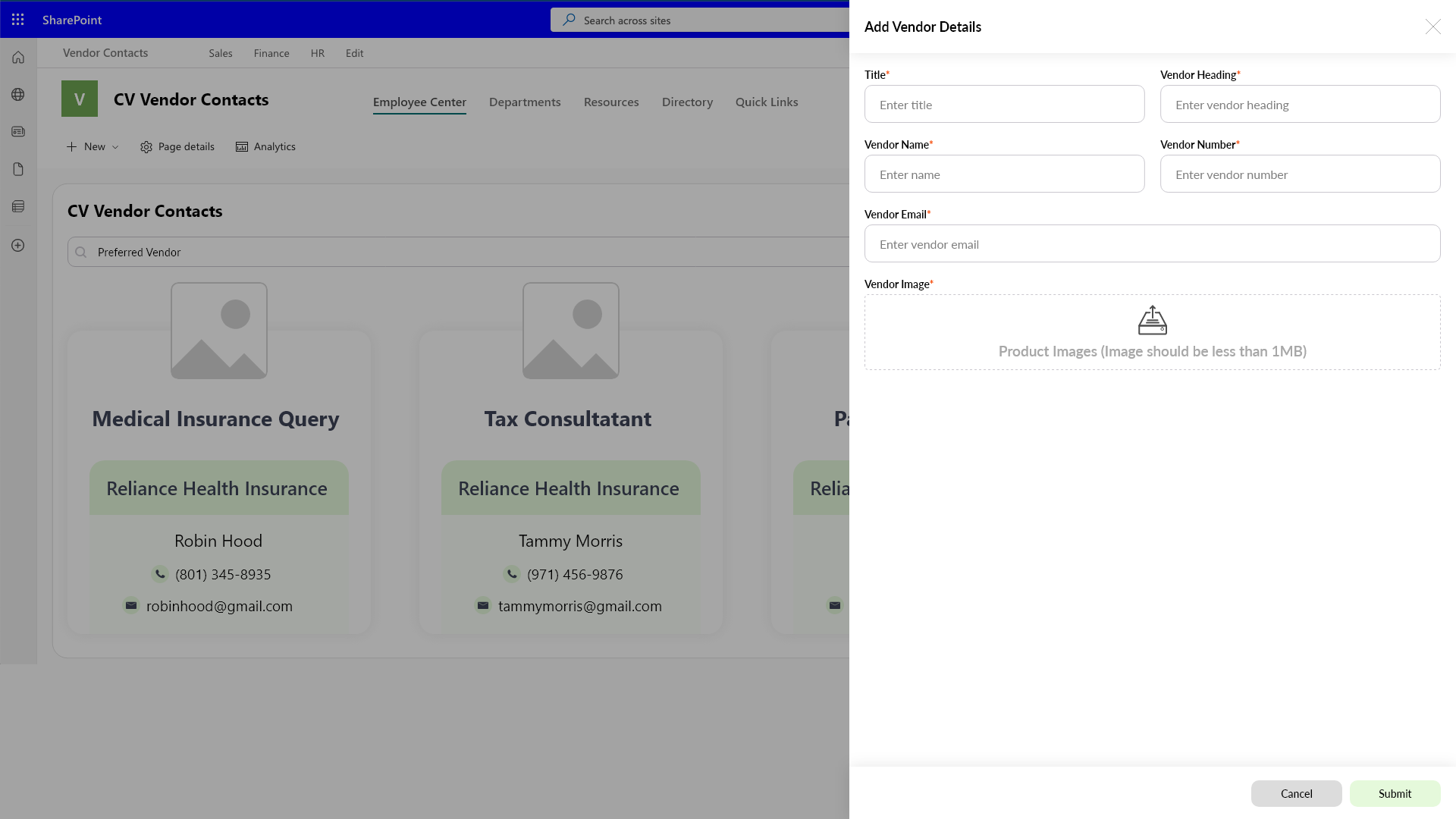The width and height of the screenshot is (1456, 819).
Task: Click the Submit button
Action: coord(1395,793)
